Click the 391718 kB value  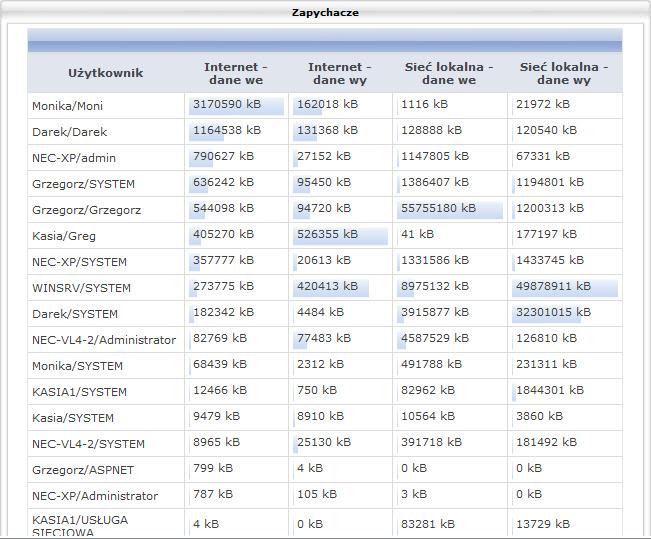pos(431,443)
